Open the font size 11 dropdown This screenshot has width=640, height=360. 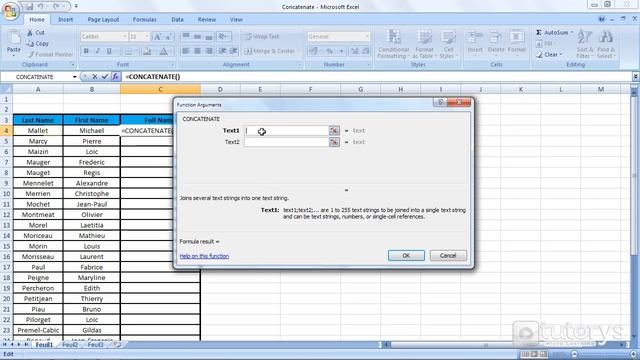click(147, 37)
